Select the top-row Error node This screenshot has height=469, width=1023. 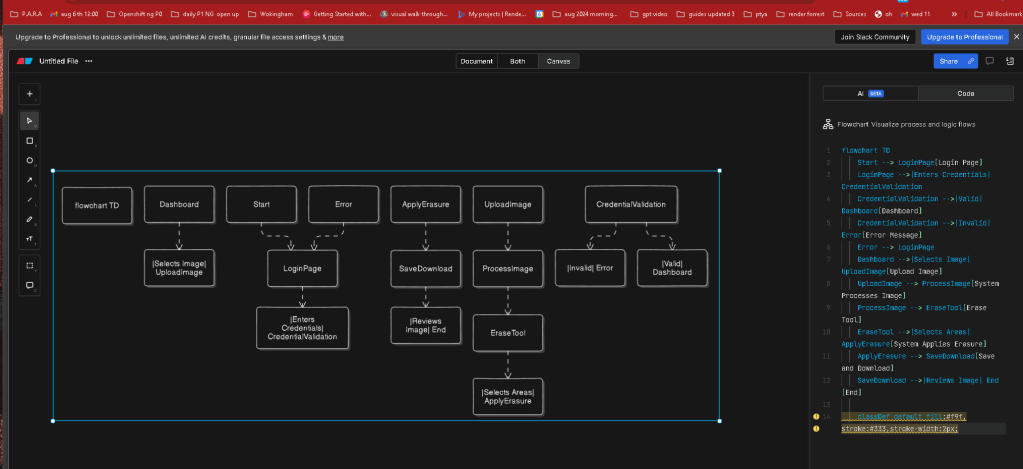(x=343, y=204)
